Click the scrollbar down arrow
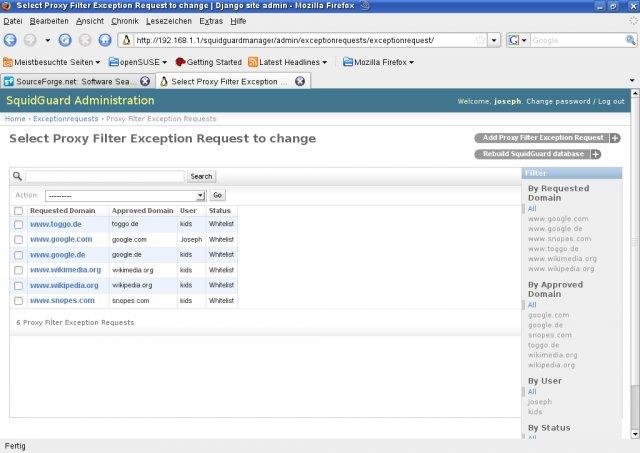 pos(635,434)
